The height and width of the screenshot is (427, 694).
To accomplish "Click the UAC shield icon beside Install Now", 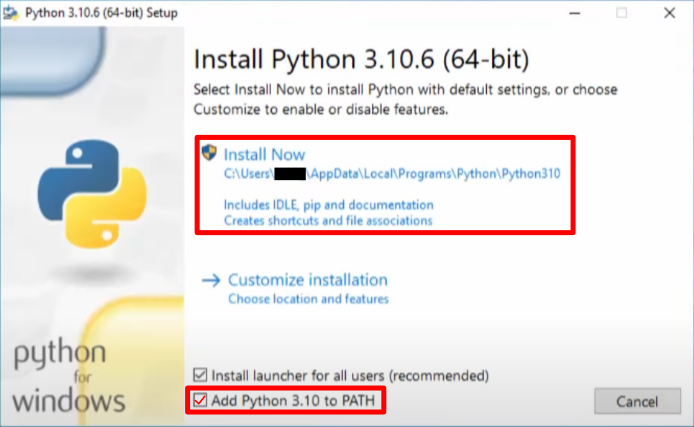I will click(x=209, y=152).
